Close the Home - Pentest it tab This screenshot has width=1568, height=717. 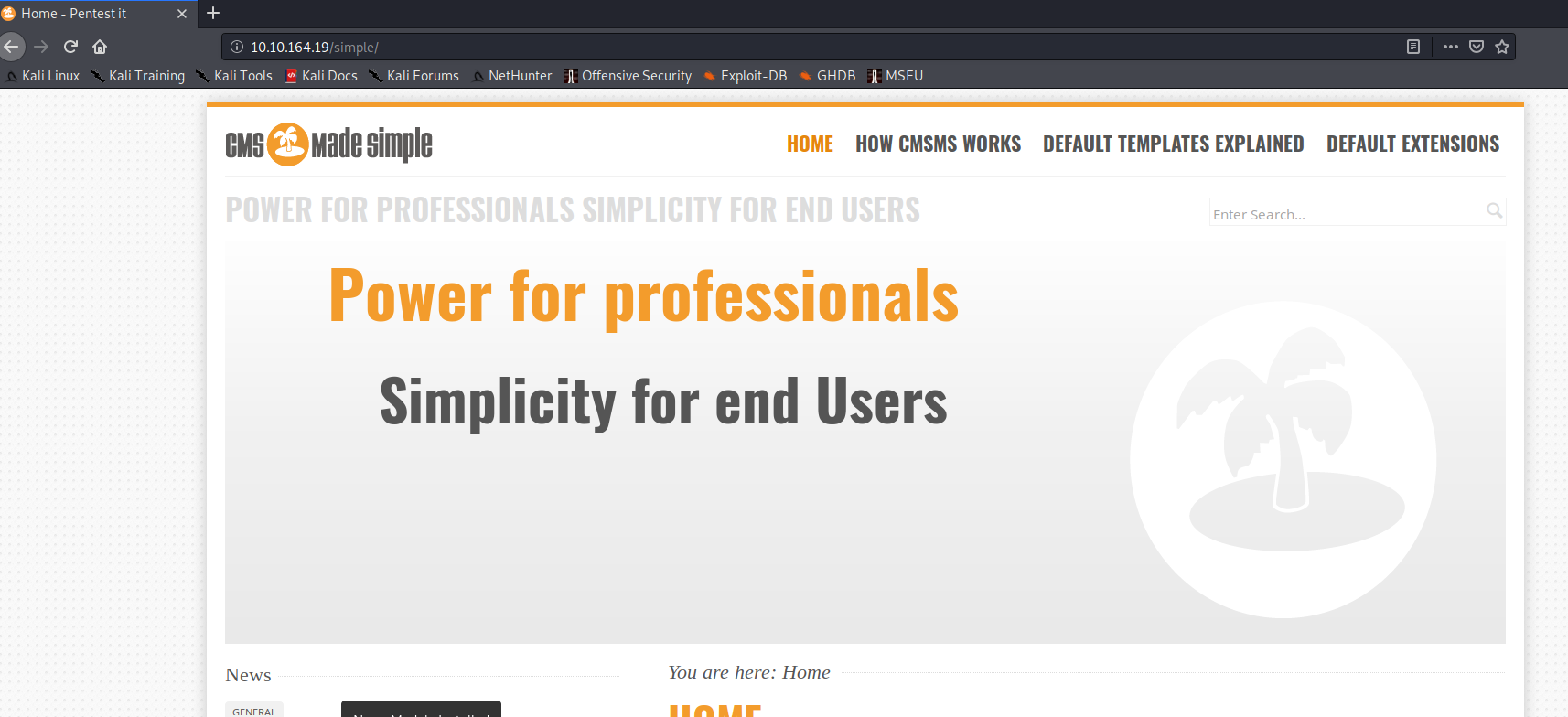point(182,14)
